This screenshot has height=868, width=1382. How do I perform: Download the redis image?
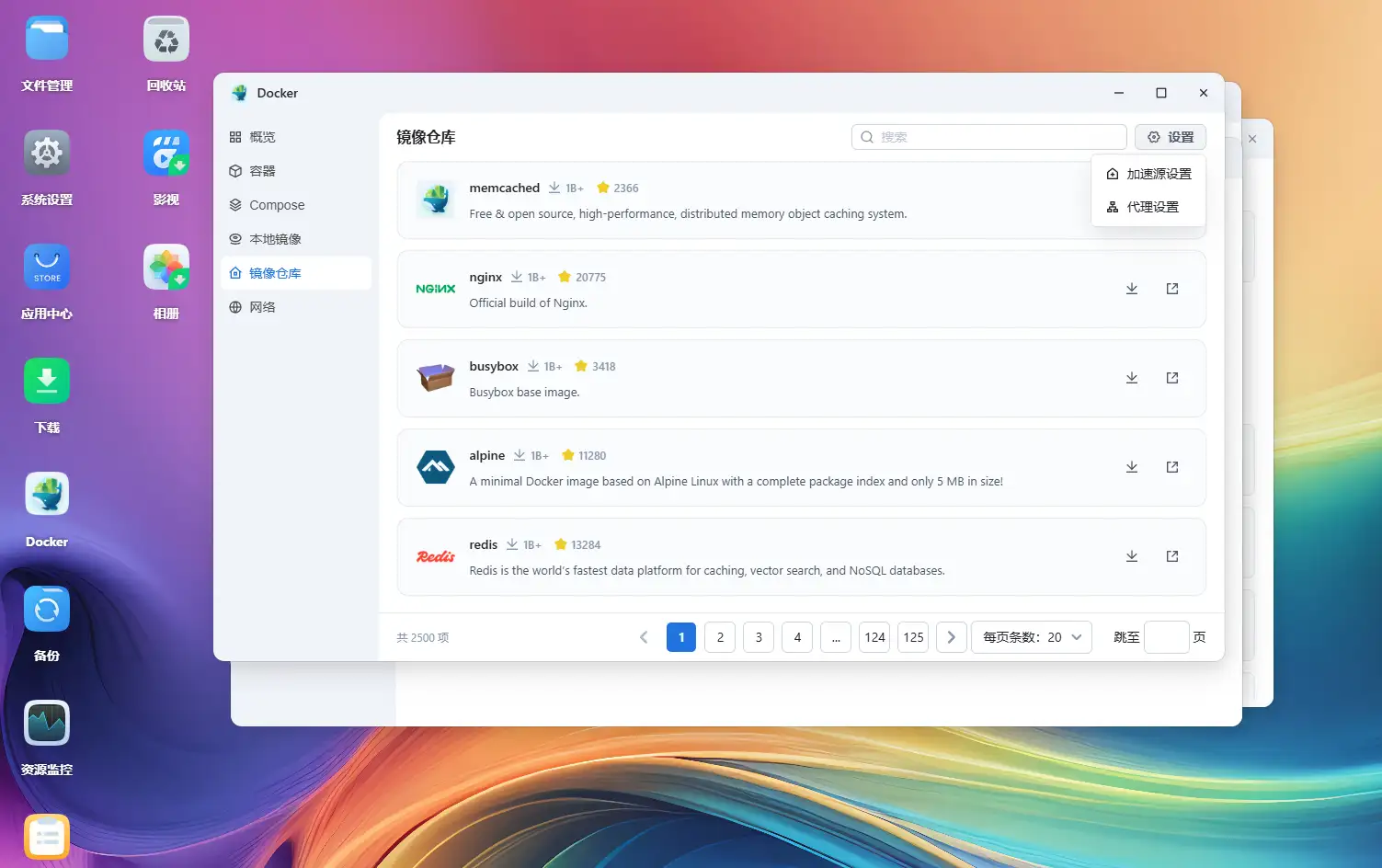[x=1131, y=555]
